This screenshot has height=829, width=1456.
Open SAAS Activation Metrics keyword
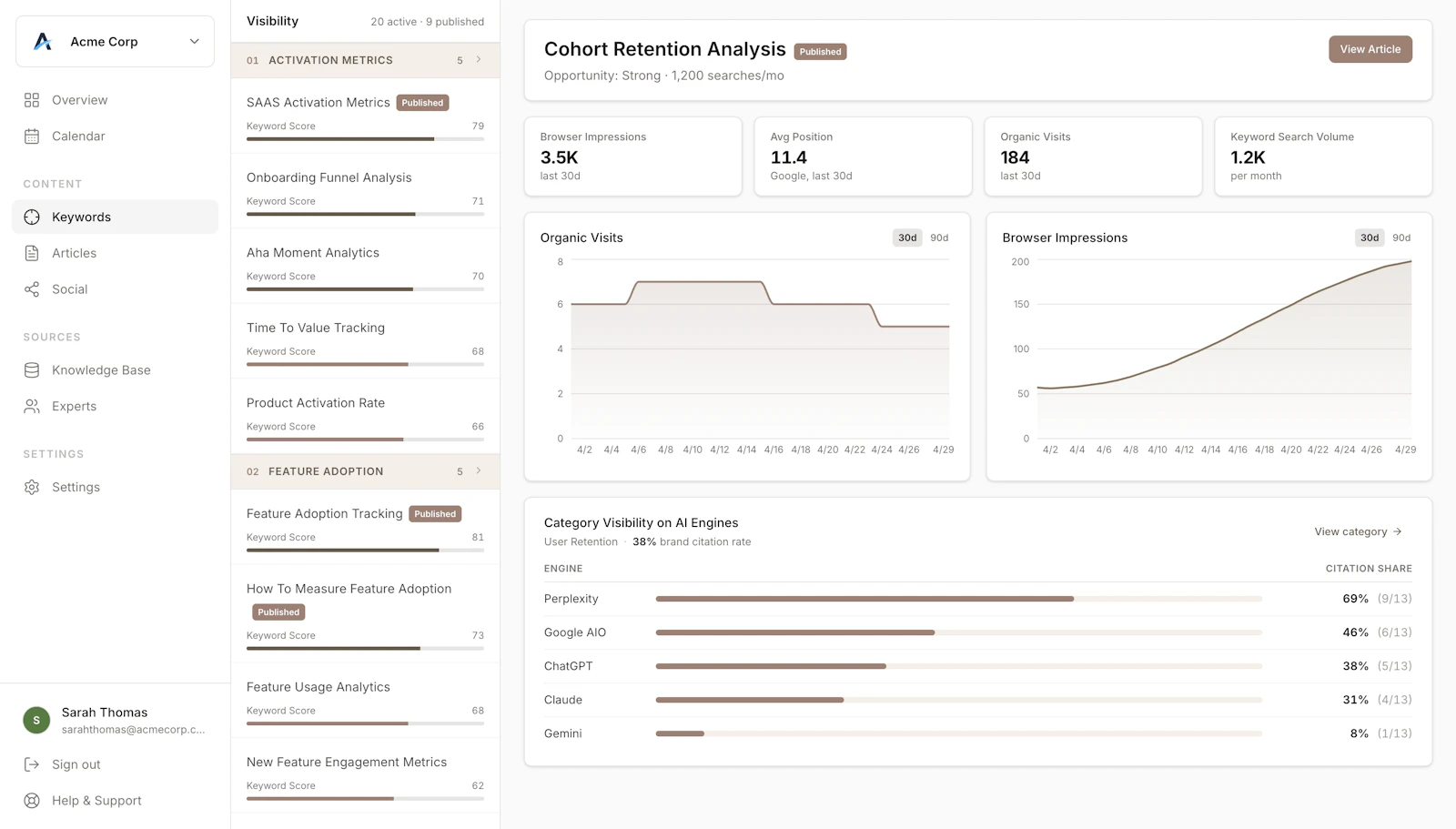365,116
